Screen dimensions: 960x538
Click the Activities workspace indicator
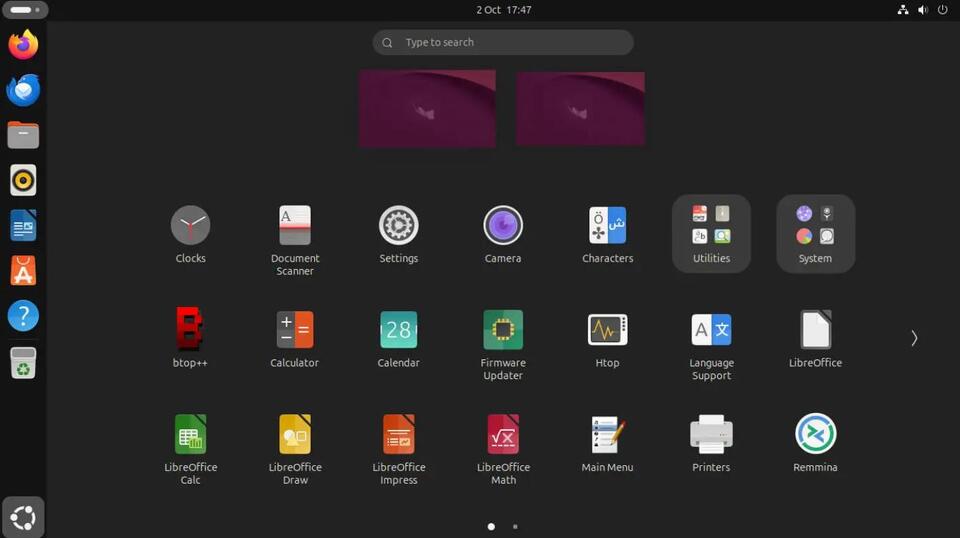pos(25,10)
